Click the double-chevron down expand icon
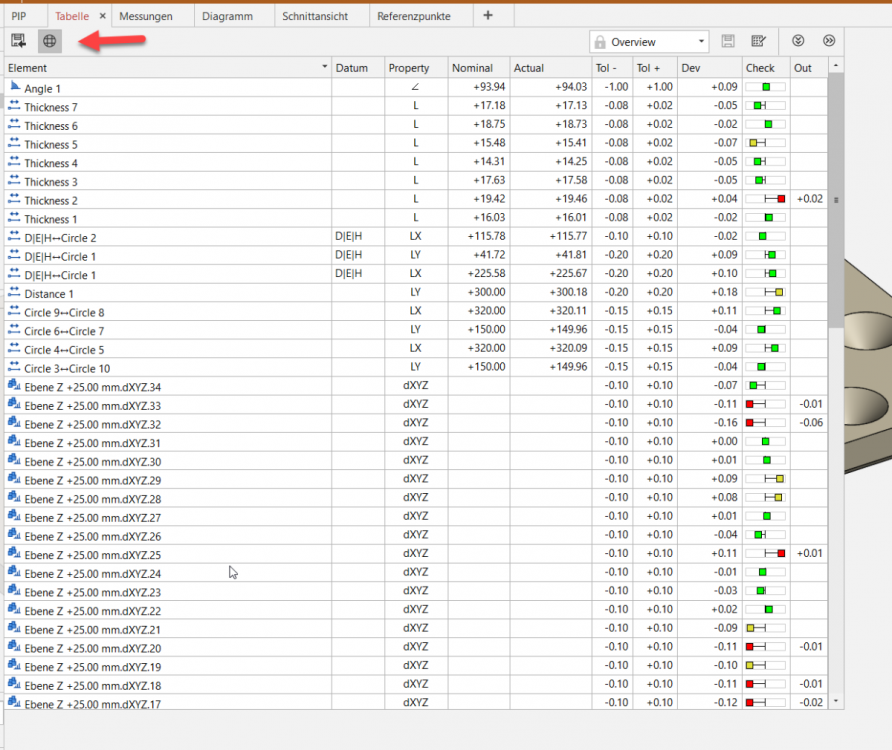 point(798,42)
